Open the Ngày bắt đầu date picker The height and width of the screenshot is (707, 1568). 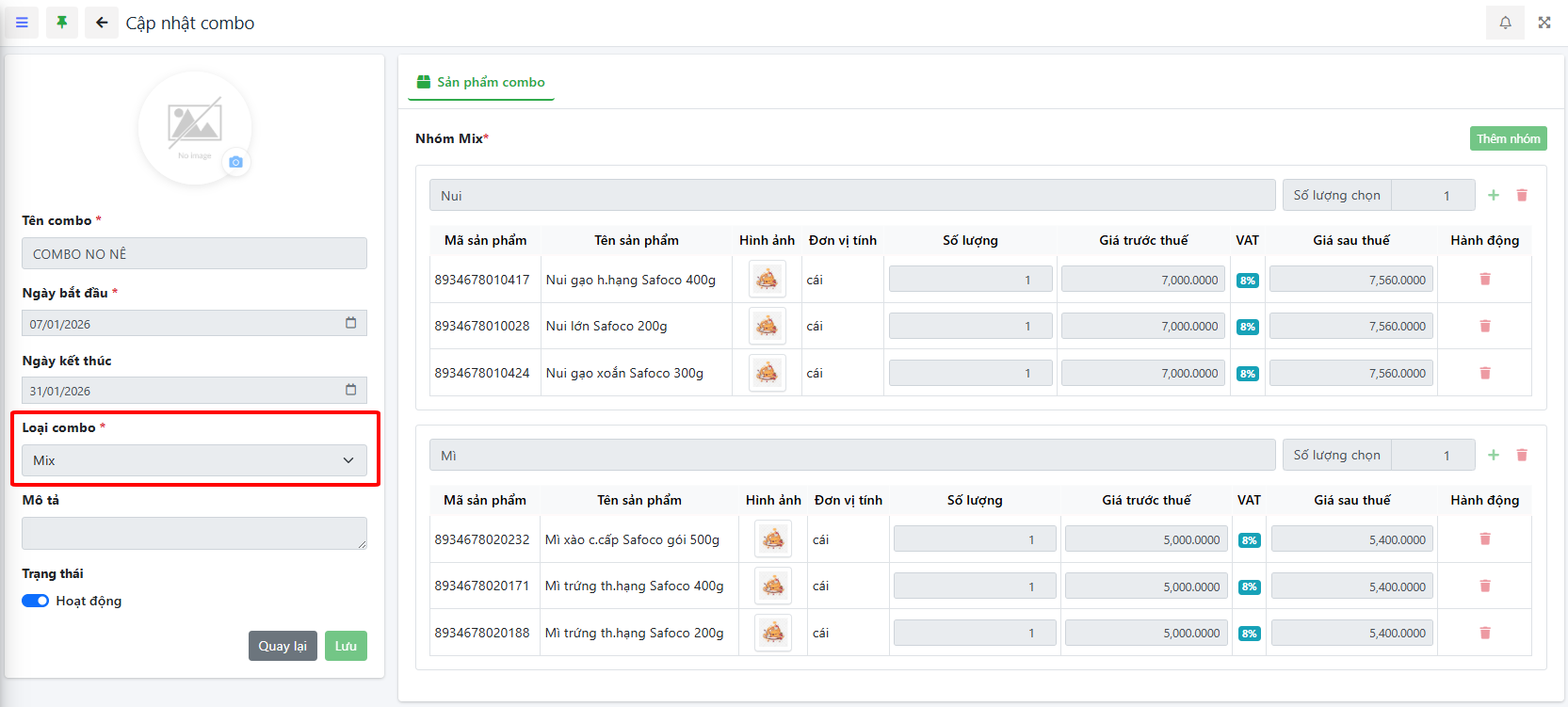pos(350,323)
